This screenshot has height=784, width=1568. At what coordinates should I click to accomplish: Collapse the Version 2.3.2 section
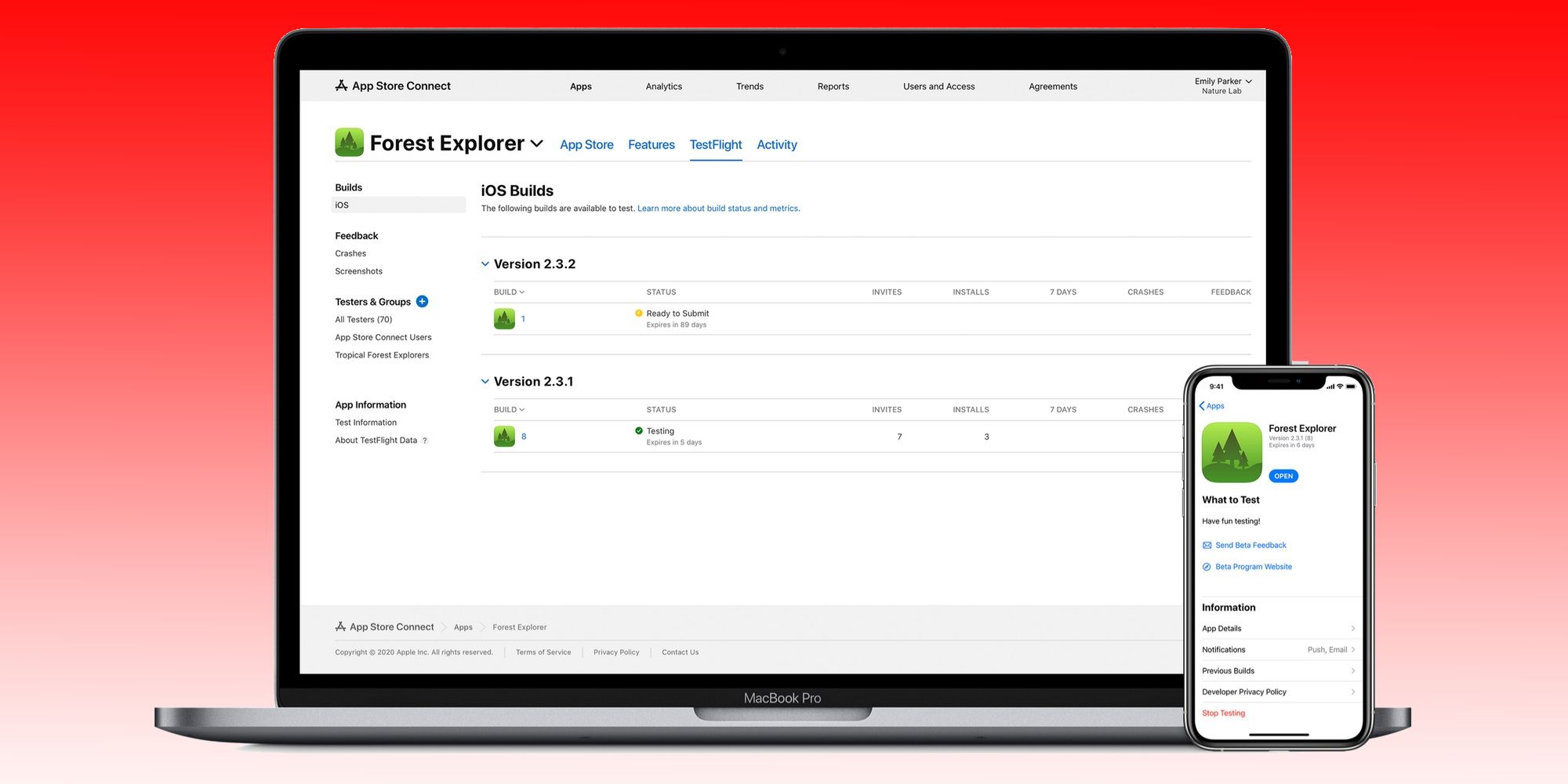click(485, 263)
